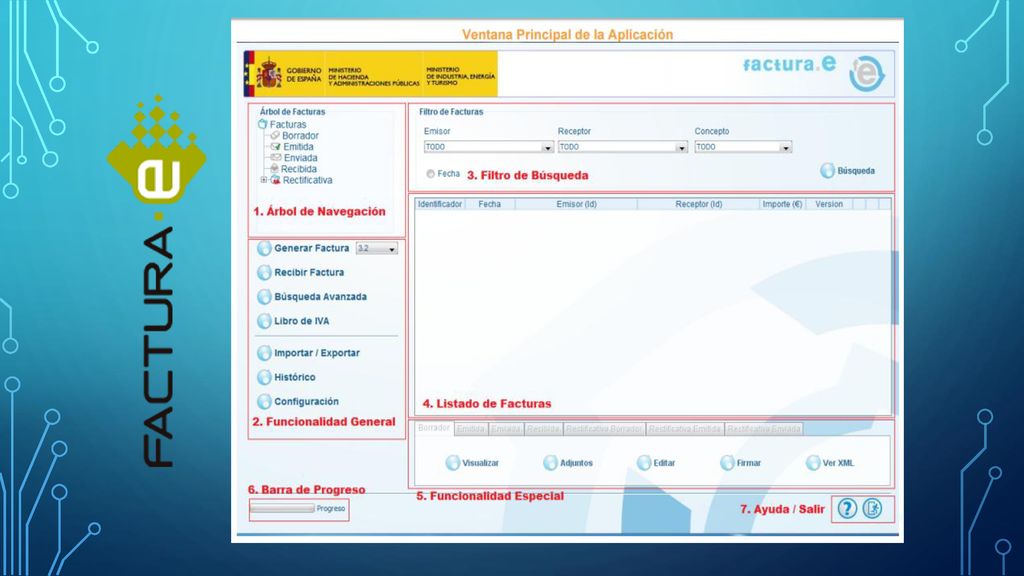Expand the Rectificativa tree node
Image resolution: width=1024 pixels, height=576 pixels.
click(x=264, y=180)
